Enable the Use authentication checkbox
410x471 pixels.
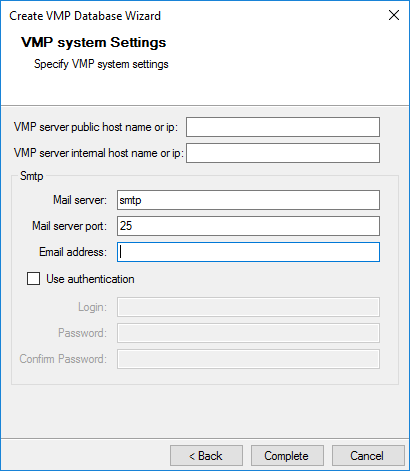(33, 279)
